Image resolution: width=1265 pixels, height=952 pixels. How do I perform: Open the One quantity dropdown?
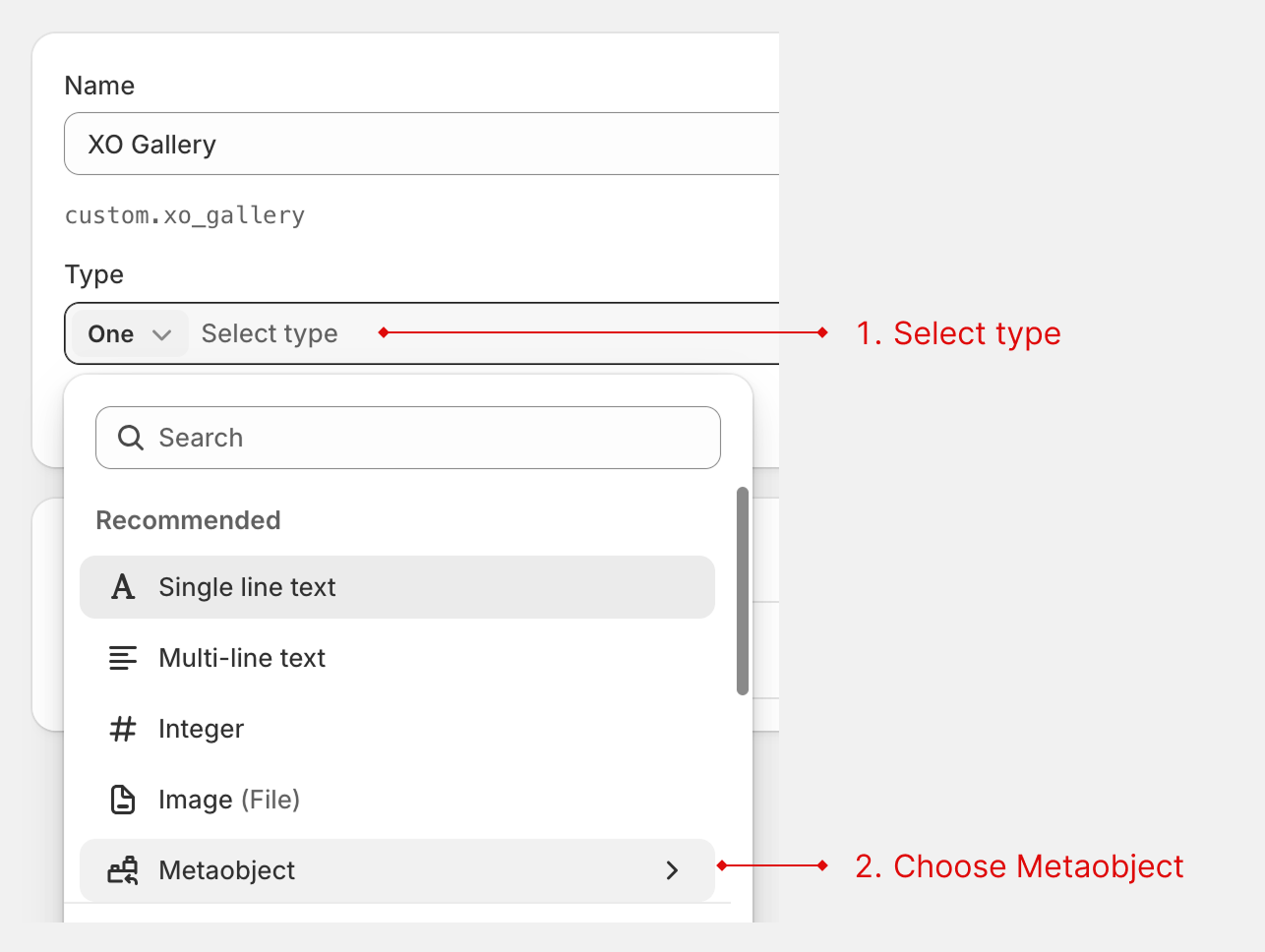click(129, 334)
